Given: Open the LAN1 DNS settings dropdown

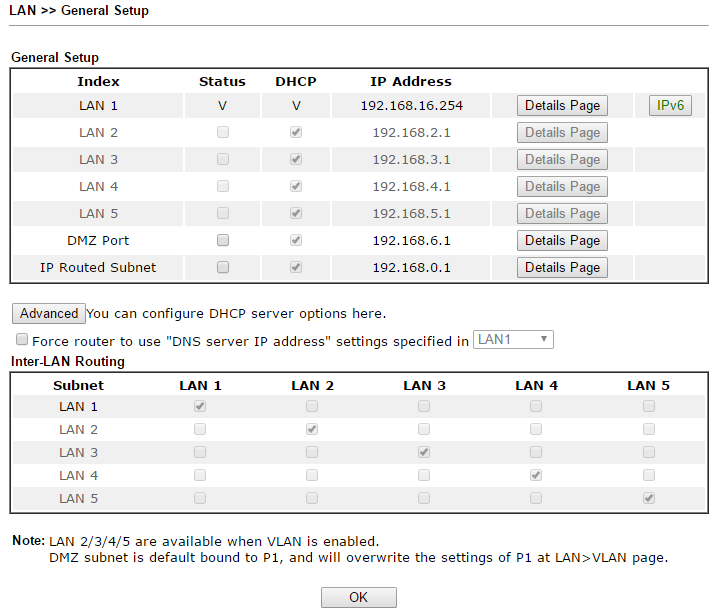Looking at the screenshot, I should pyautogui.click(x=513, y=339).
